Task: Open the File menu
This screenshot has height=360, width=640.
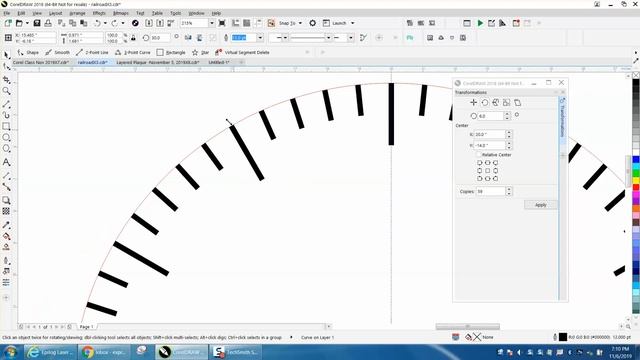Action: click(x=7, y=13)
